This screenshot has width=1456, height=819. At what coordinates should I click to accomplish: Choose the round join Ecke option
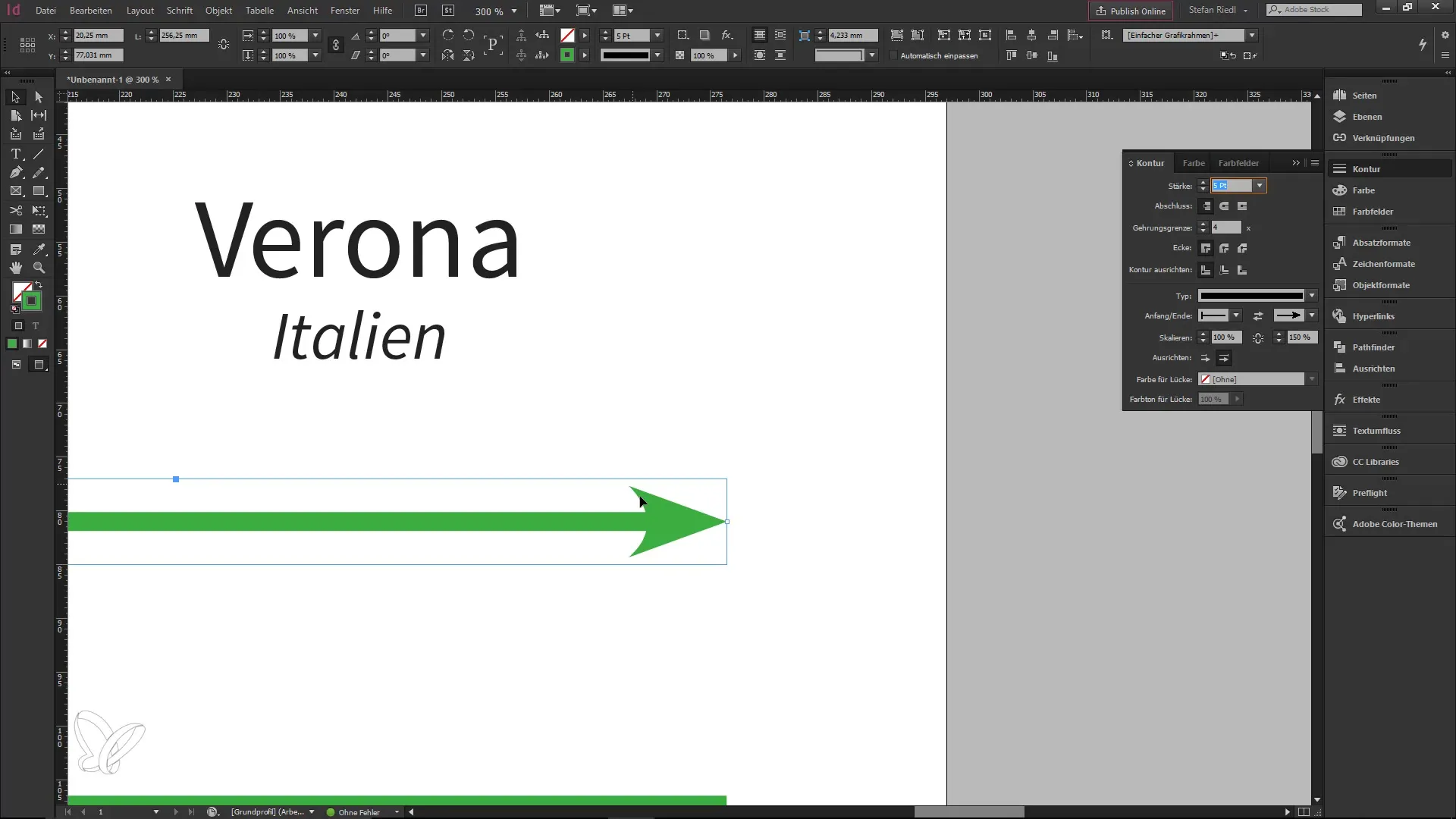point(1224,248)
